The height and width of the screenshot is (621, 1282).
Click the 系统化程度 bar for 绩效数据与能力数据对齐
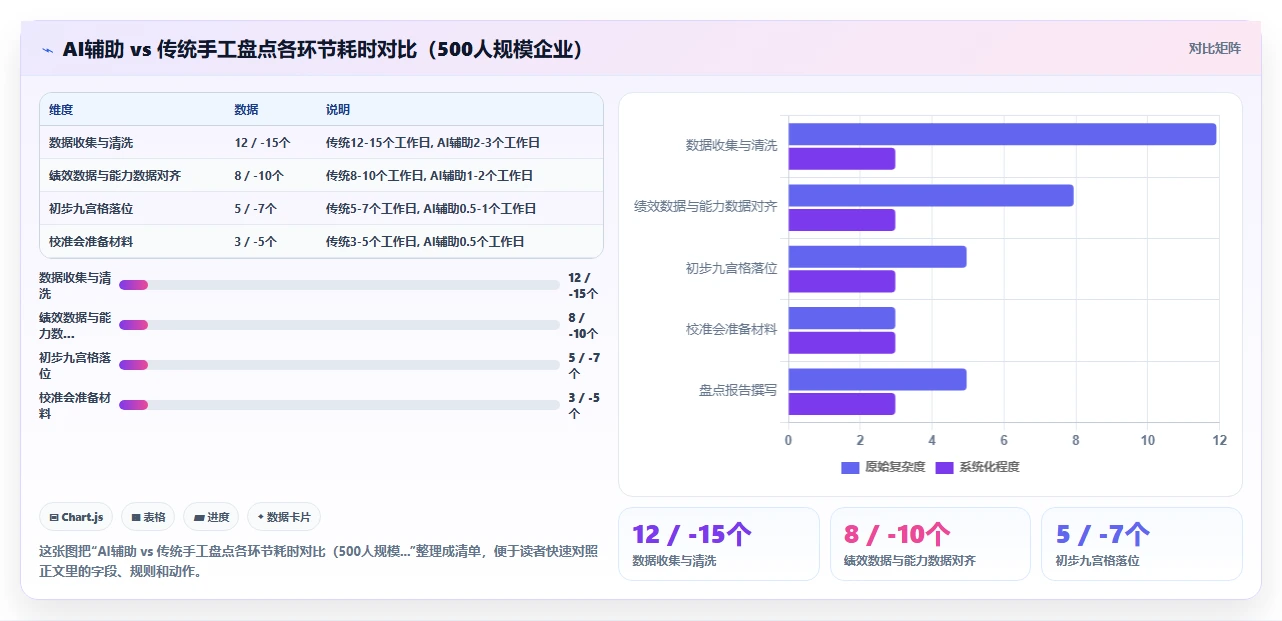coord(841,220)
